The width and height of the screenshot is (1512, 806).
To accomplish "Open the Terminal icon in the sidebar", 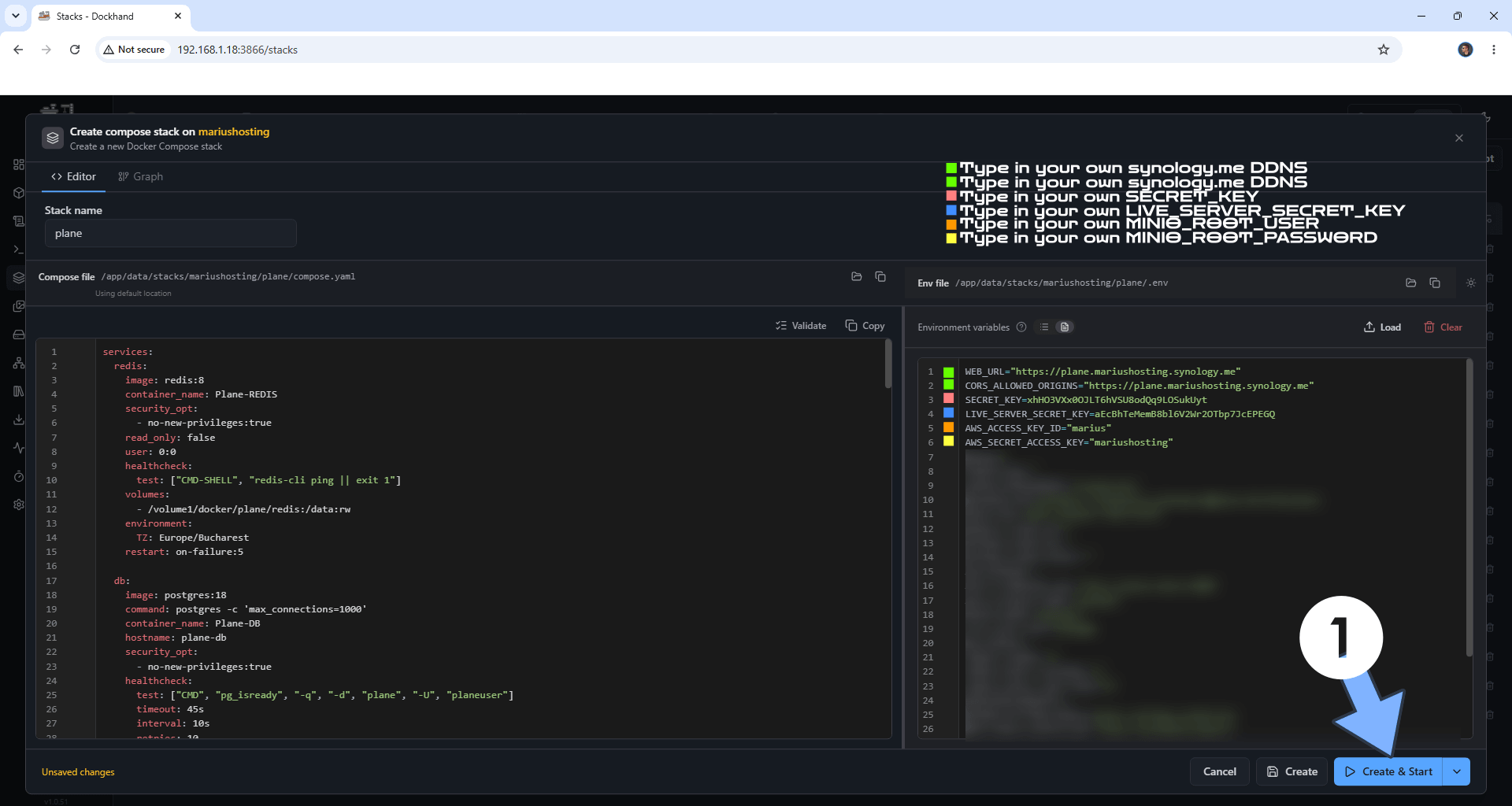I will (19, 250).
